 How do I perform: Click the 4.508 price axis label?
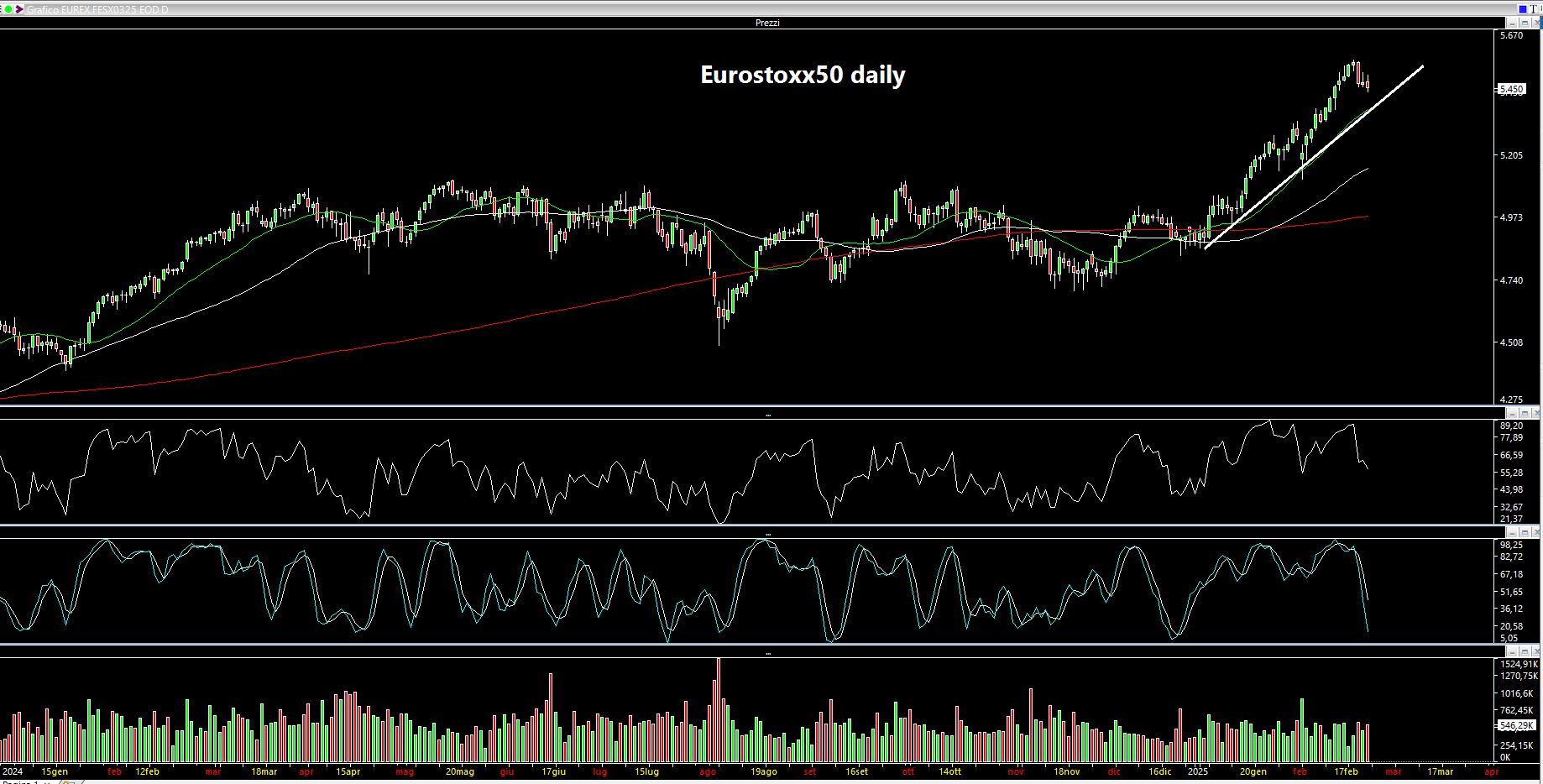coord(1511,342)
